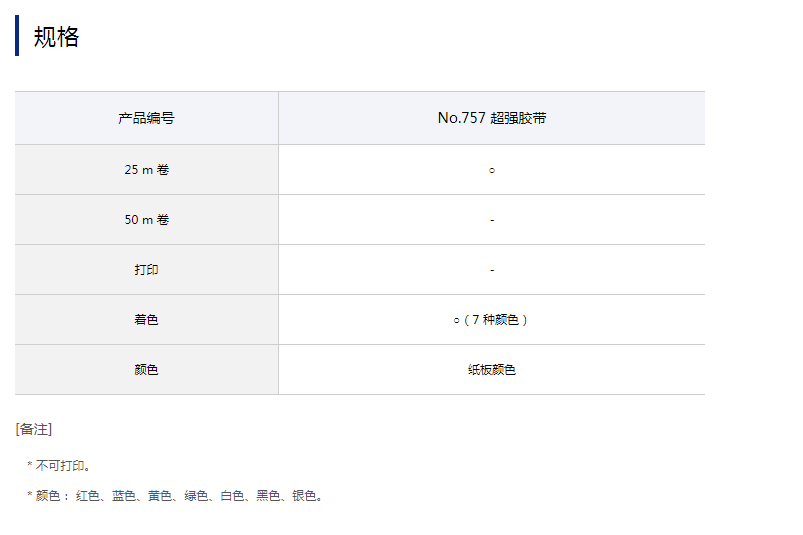Image resolution: width=803 pixels, height=535 pixels.
Task: Click the dash value in the 打印 row
Action: point(492,270)
